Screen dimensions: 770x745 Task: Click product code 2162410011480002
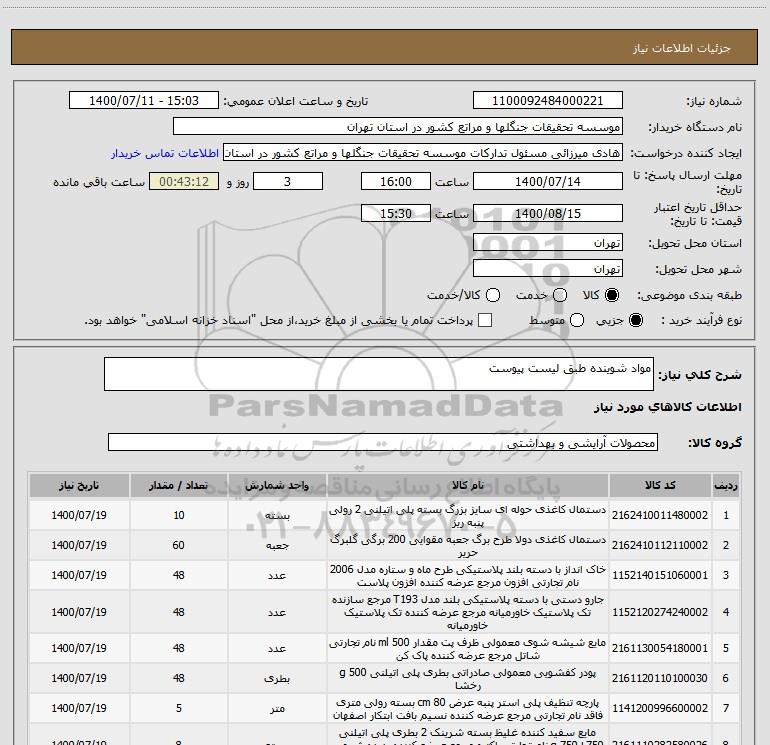point(660,515)
